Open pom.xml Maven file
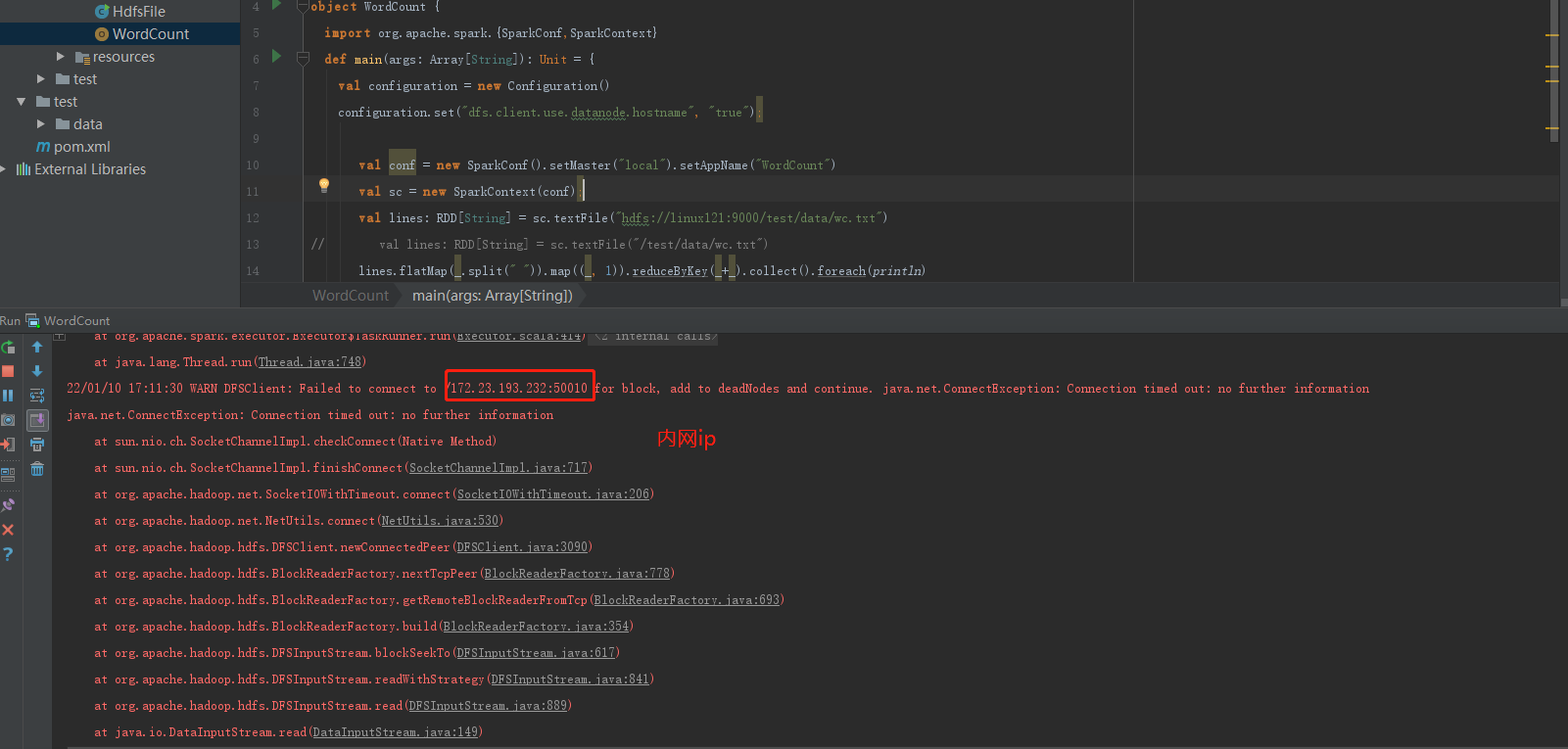Screen dimensions: 1568x749 [72, 147]
